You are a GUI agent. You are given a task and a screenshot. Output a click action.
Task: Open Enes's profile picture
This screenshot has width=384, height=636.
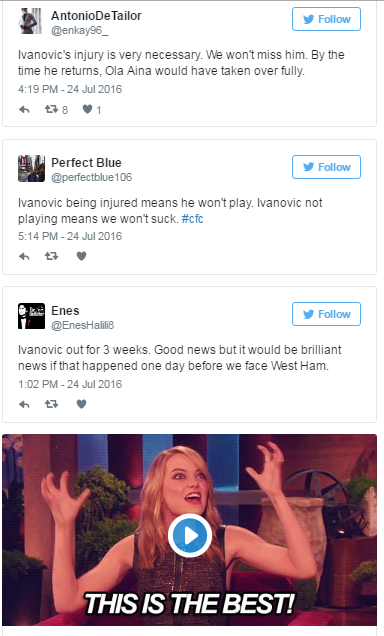[31, 316]
